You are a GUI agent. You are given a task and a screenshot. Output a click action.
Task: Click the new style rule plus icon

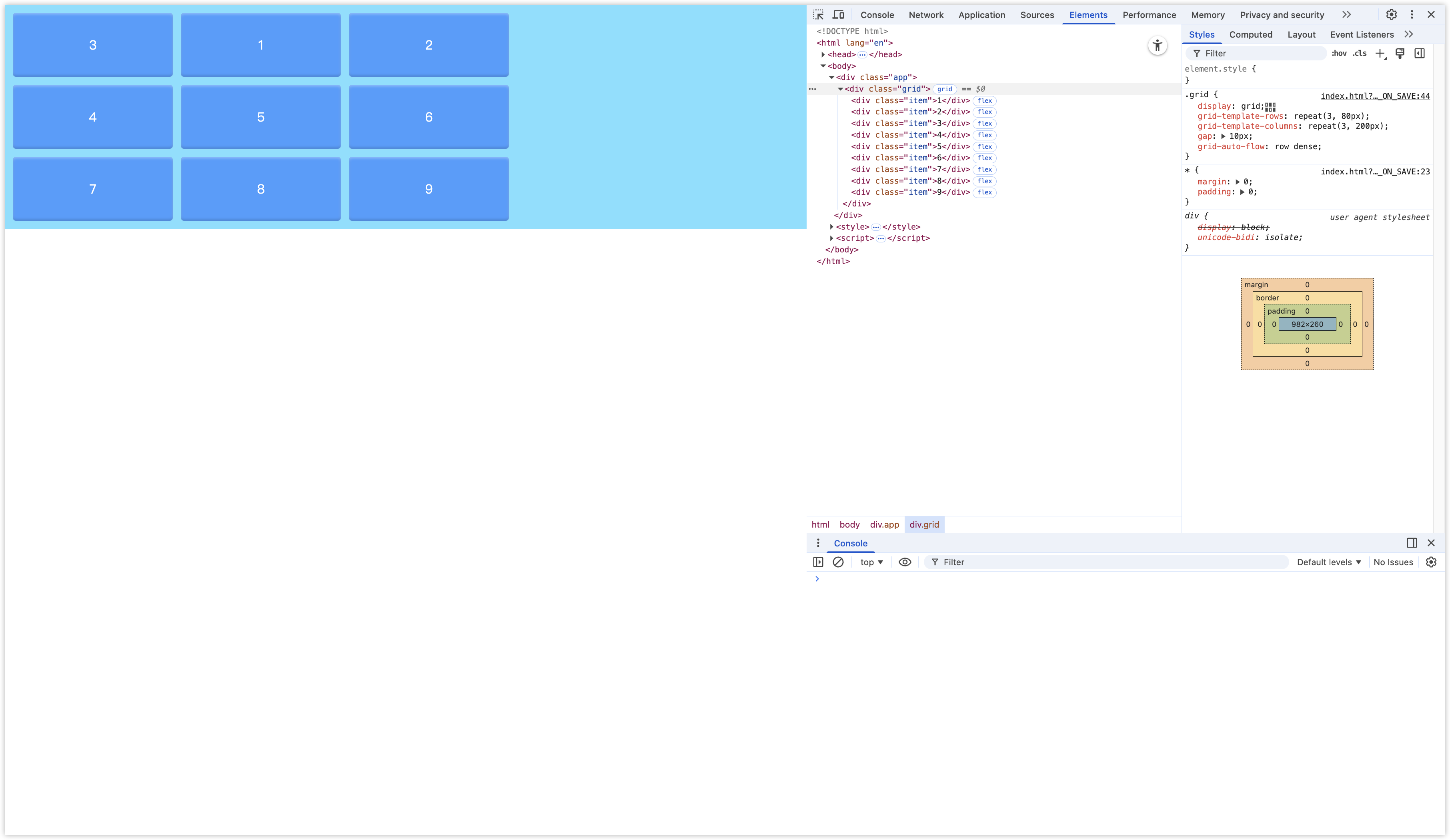pos(1380,54)
